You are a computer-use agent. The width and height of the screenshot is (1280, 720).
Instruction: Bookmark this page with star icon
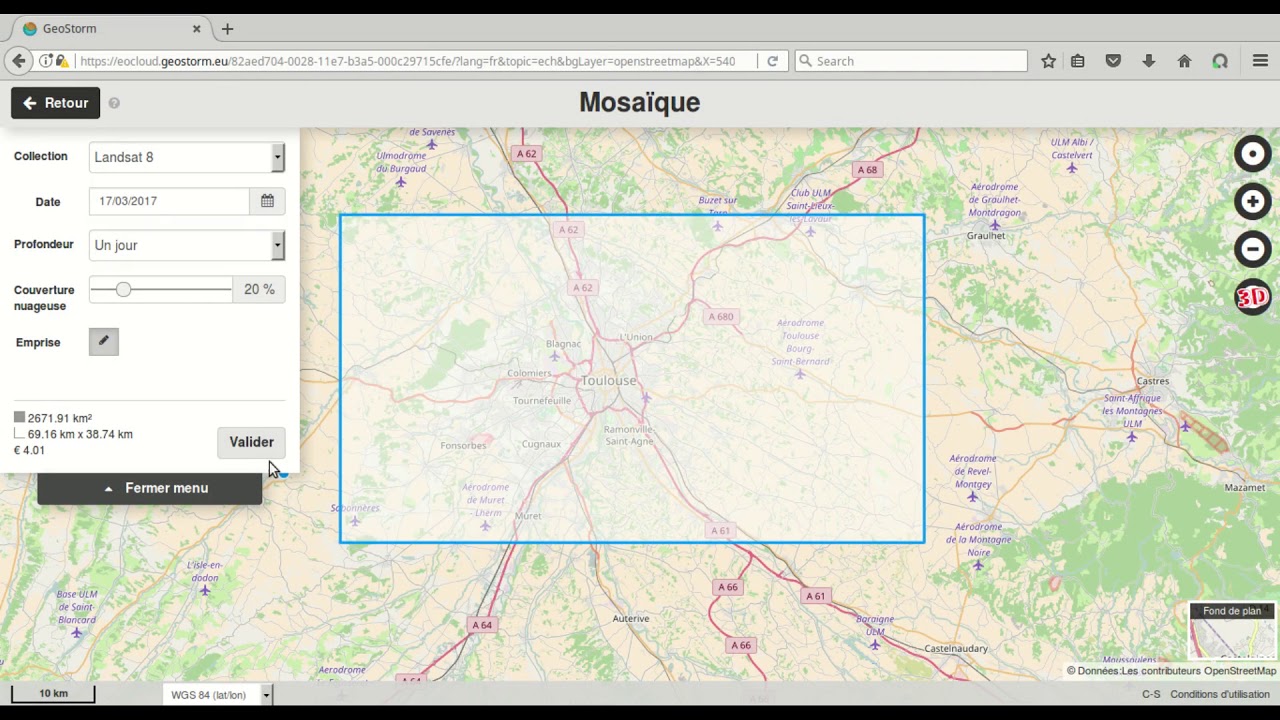[x=1048, y=61]
